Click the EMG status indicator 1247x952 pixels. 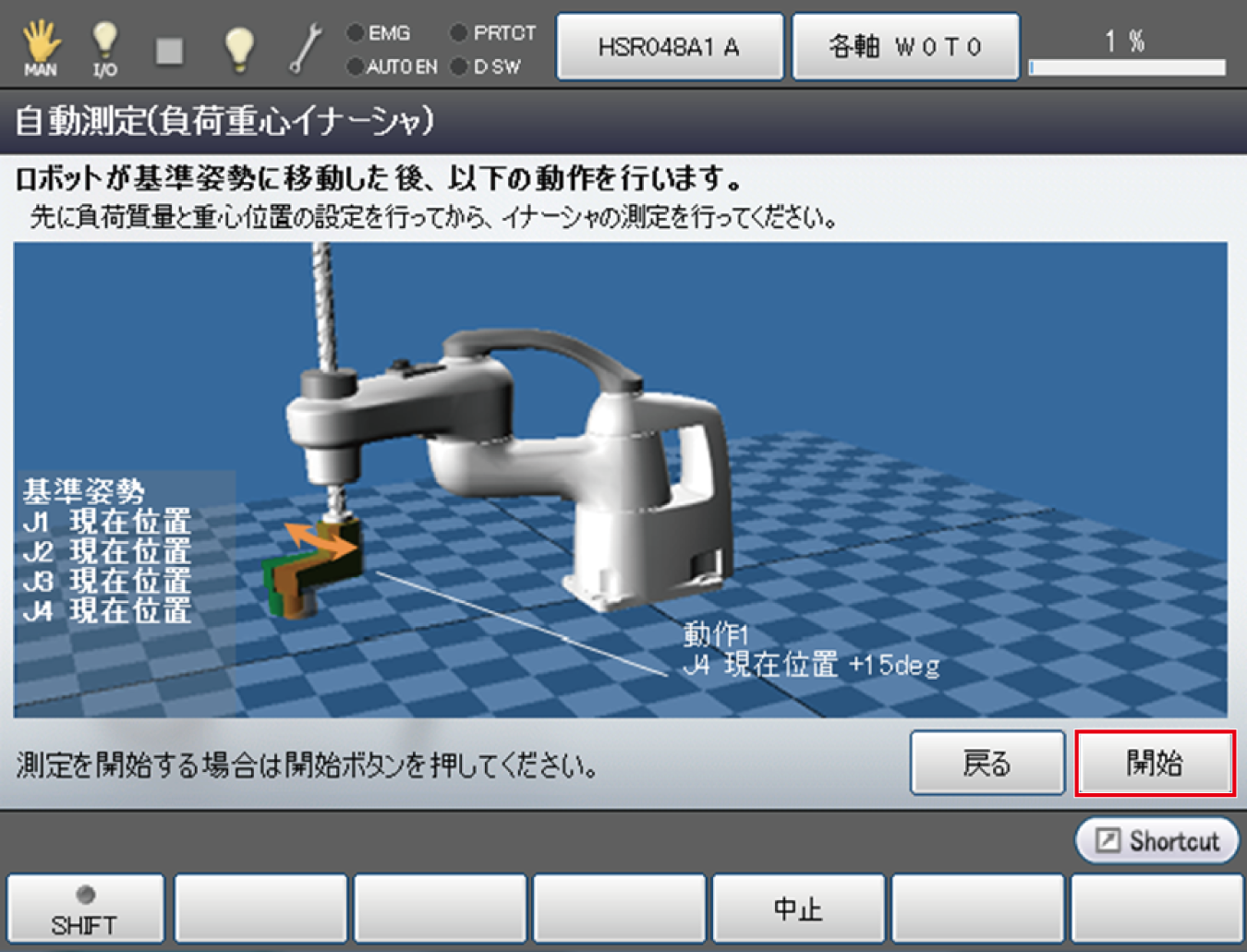click(356, 33)
